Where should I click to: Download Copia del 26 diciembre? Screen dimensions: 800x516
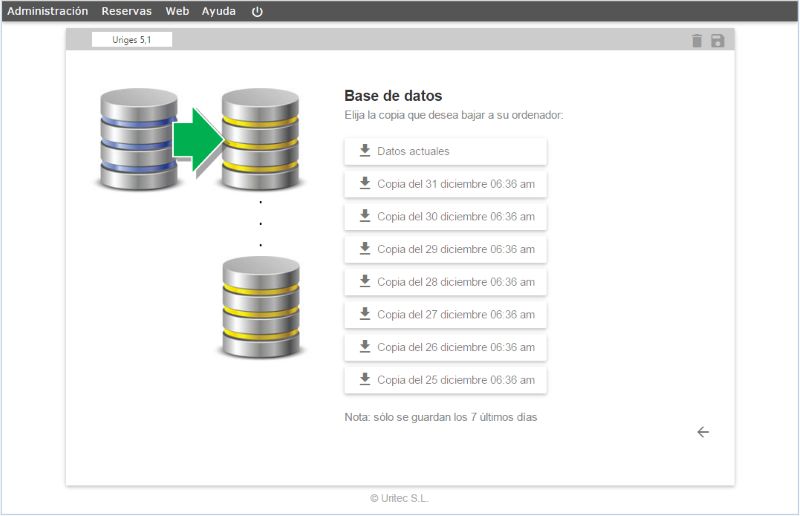(x=445, y=347)
